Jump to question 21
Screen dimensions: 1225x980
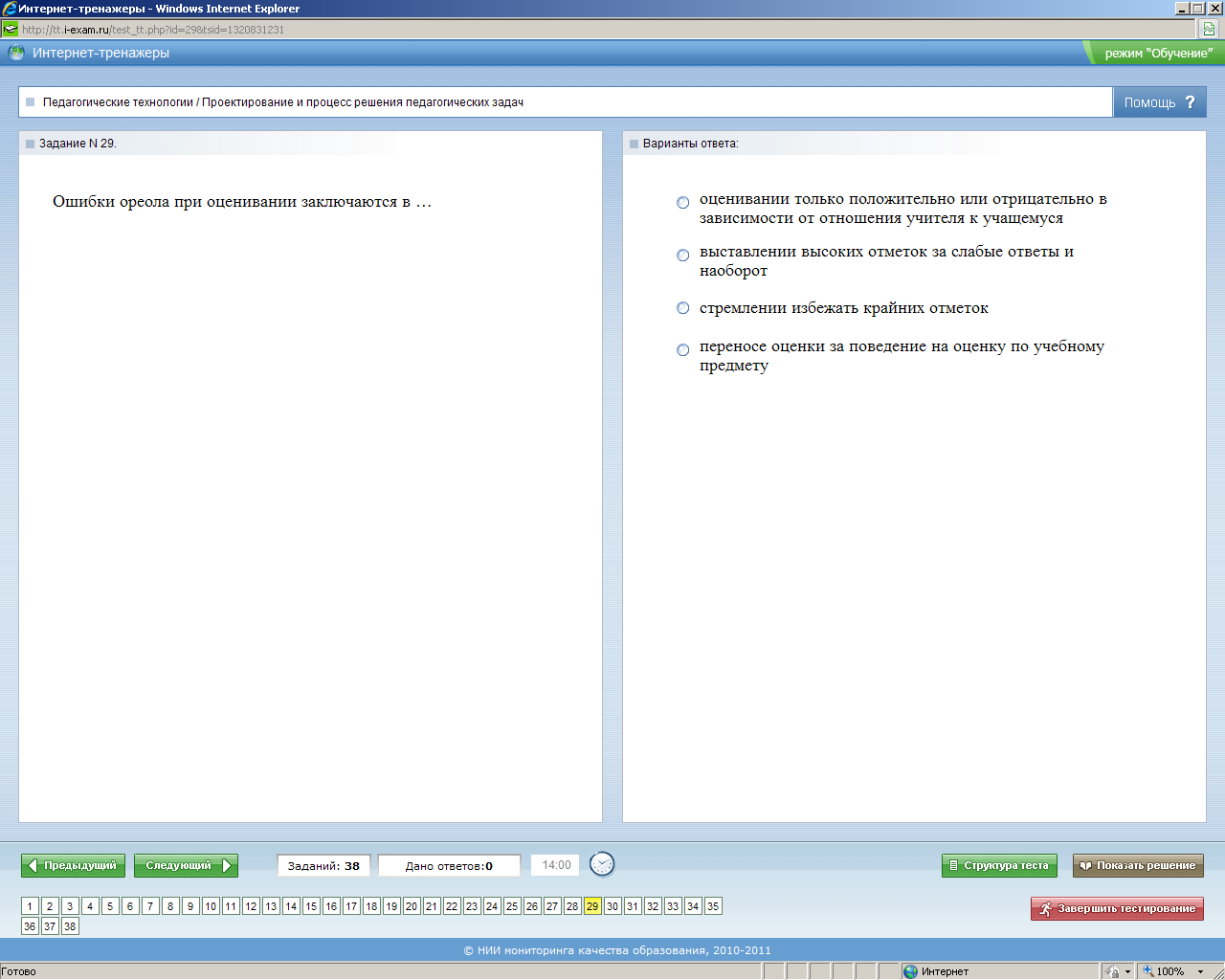432,906
